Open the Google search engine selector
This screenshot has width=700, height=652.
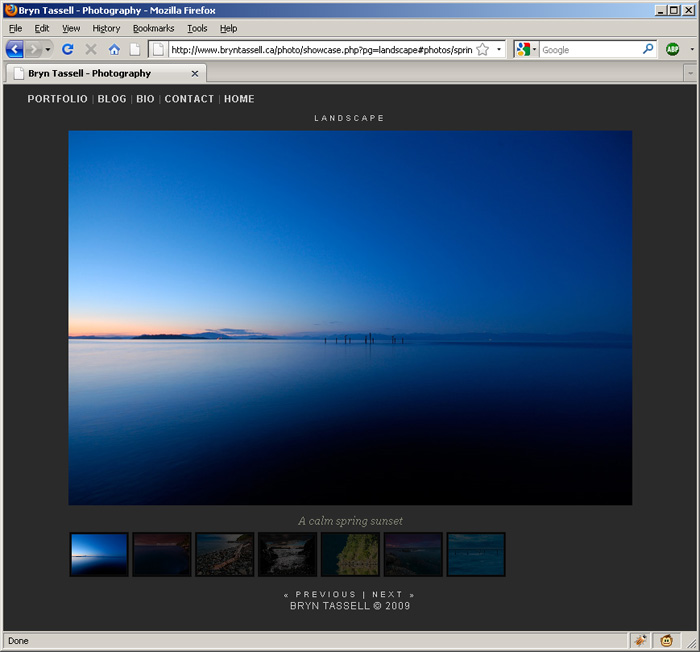(526, 50)
